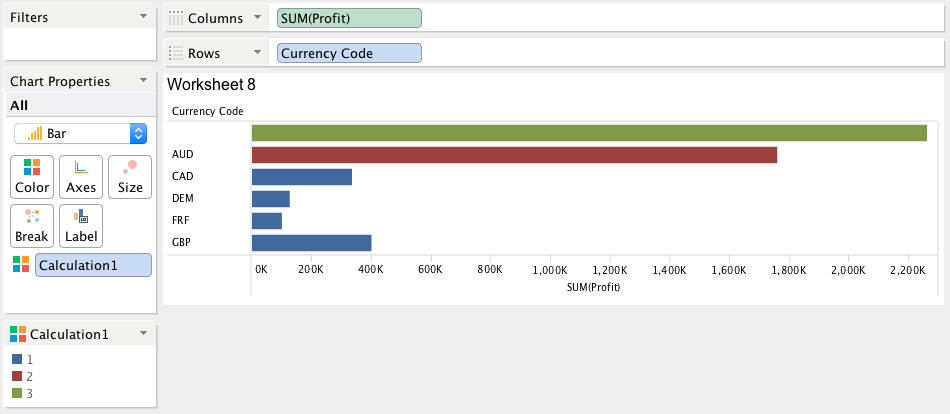Click the Currency Code column header
950x414 pixels.
(208, 112)
